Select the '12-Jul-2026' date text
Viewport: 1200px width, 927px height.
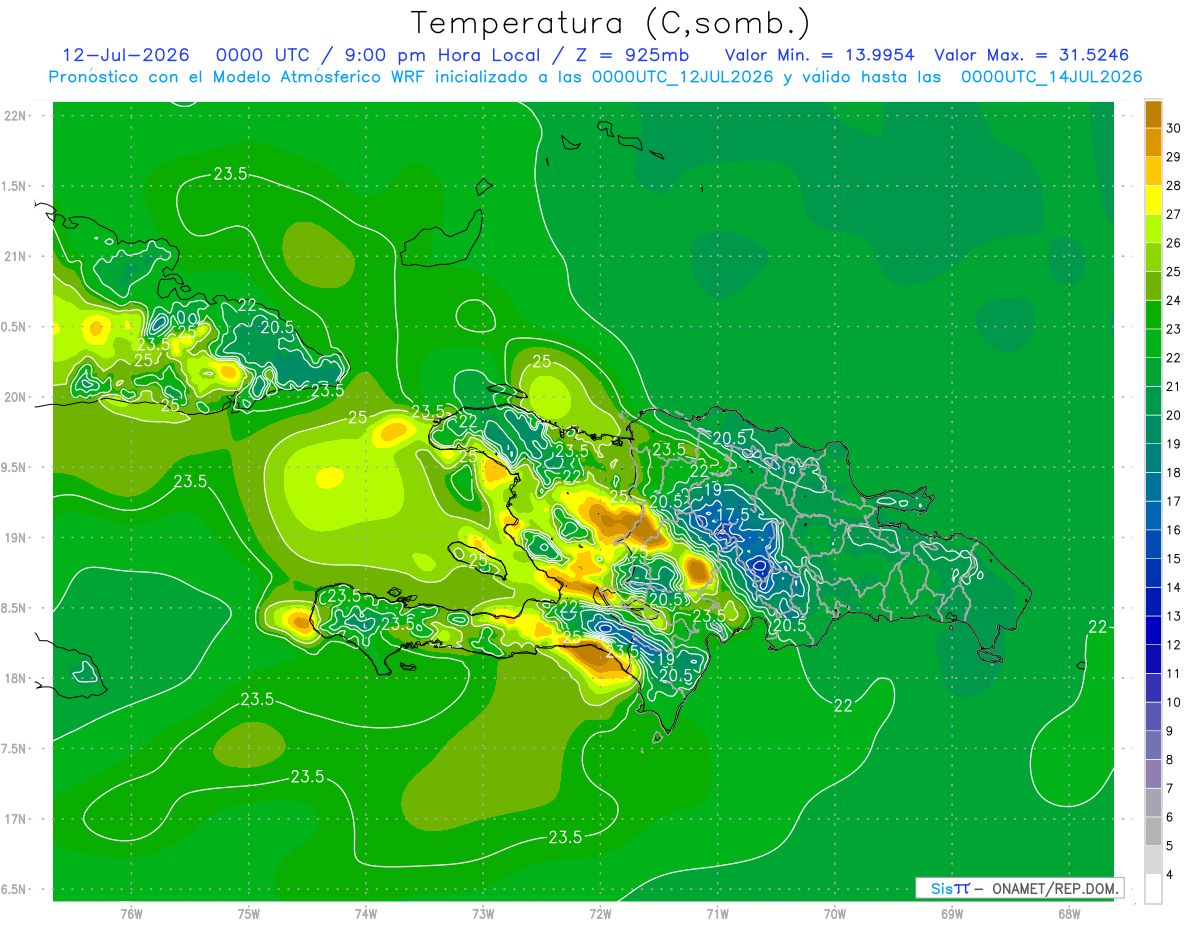pyautogui.click(x=125, y=55)
